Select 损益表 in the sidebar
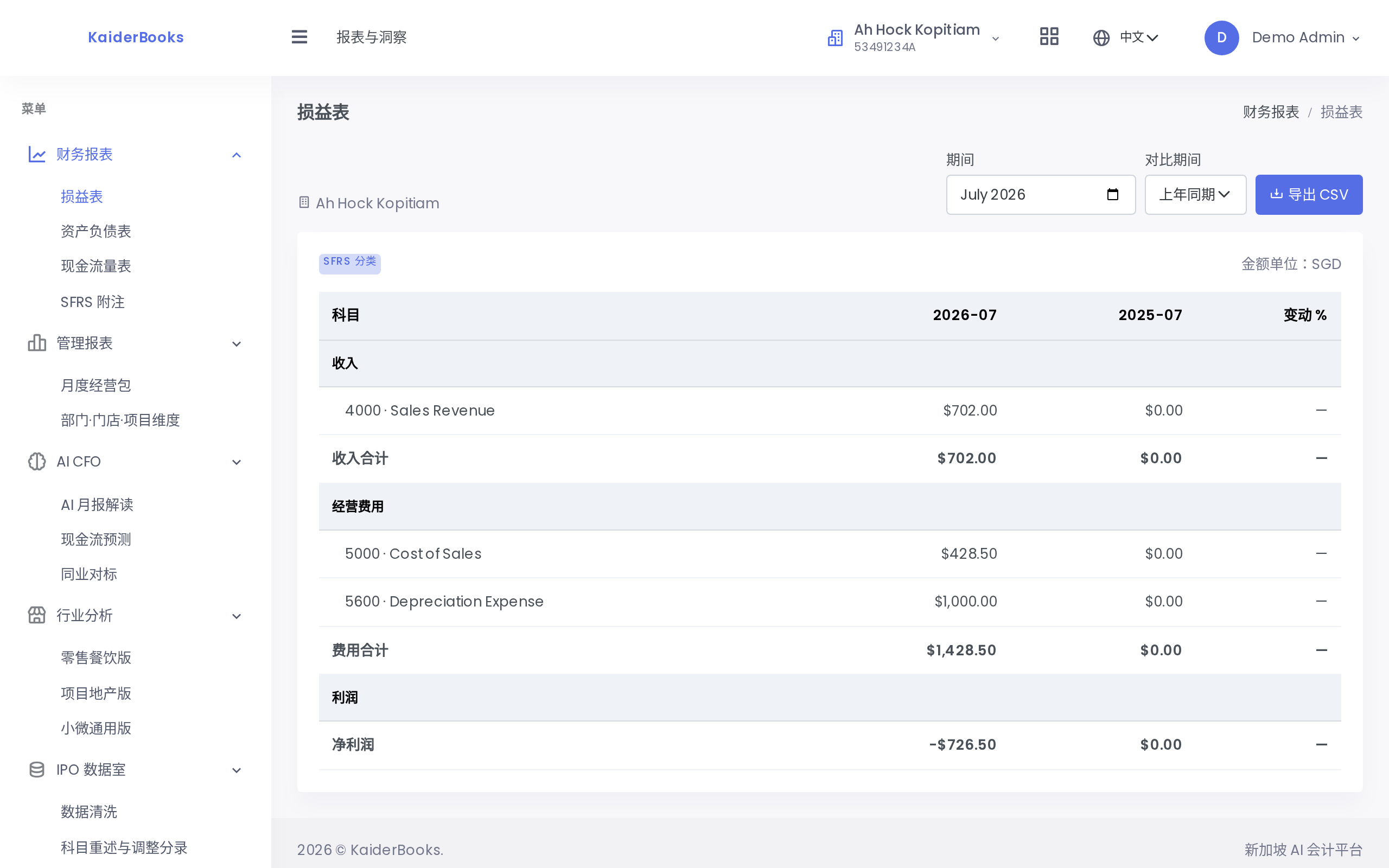This screenshot has height=868, width=1389. [81, 196]
